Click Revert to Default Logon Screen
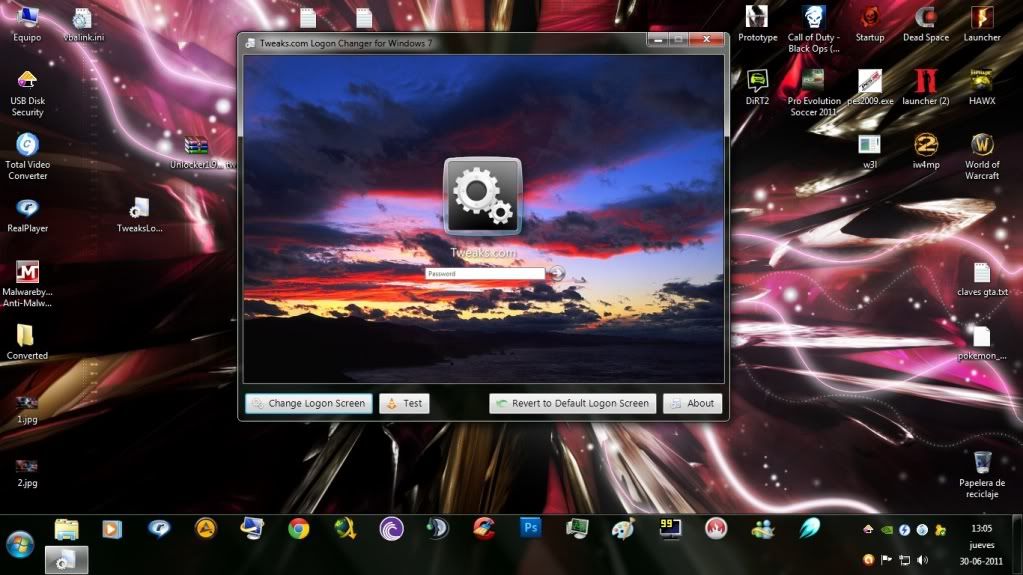 tap(572, 403)
